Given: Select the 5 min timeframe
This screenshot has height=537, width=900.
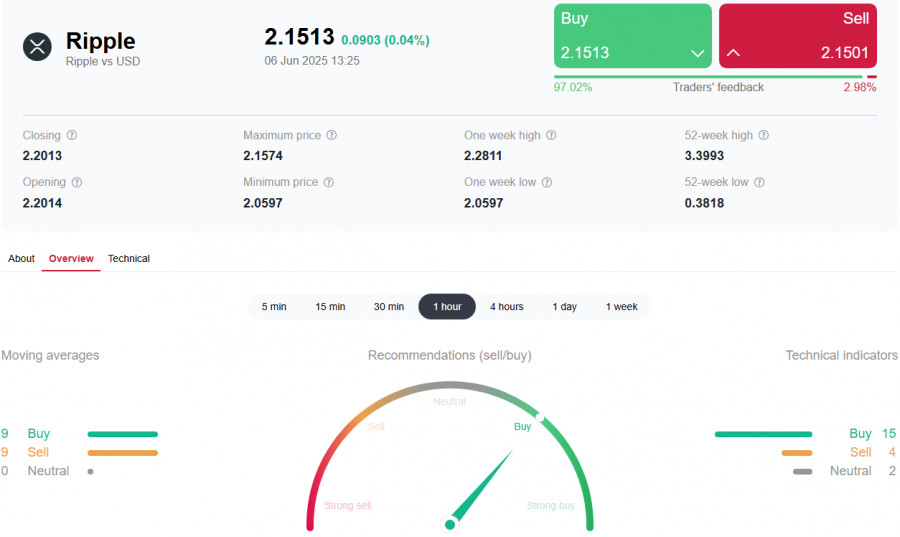Looking at the screenshot, I should pyautogui.click(x=274, y=307).
